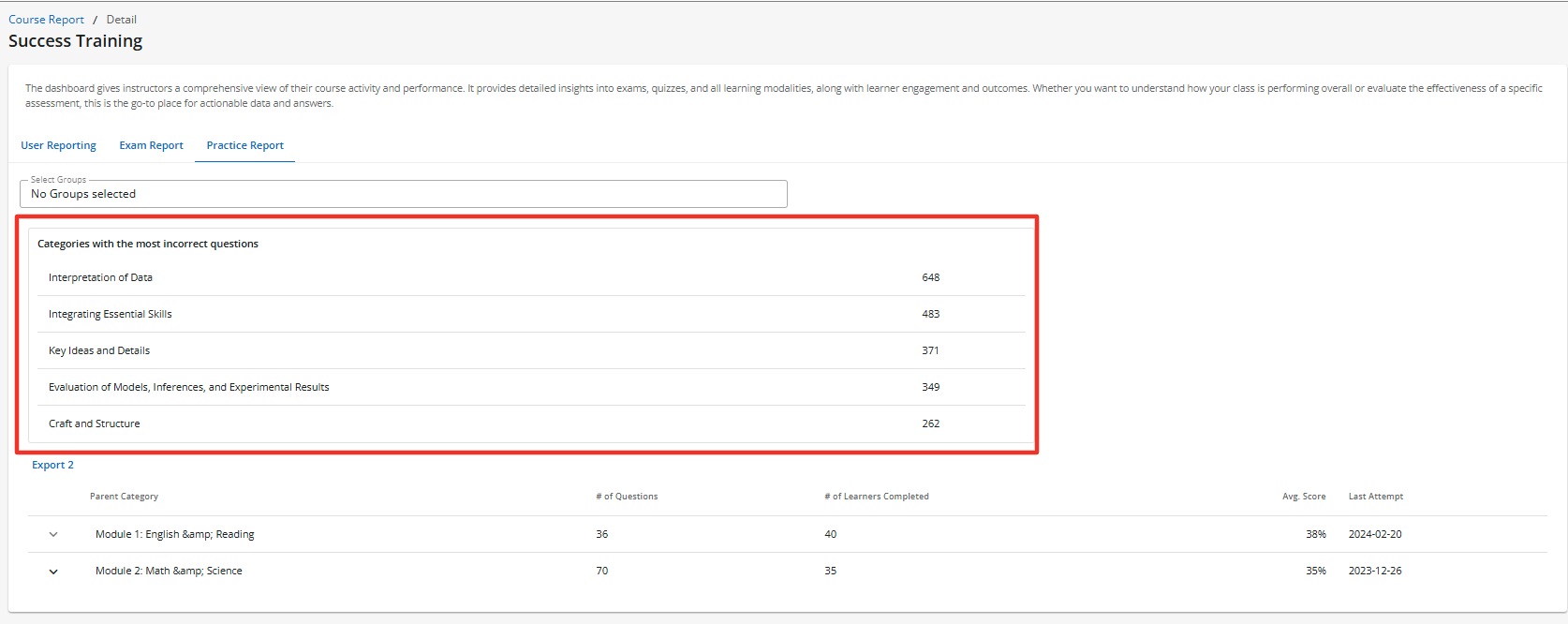Viewport: 1568px width, 624px height.
Task: Click the Avg. Score column header
Action: pos(1303,497)
